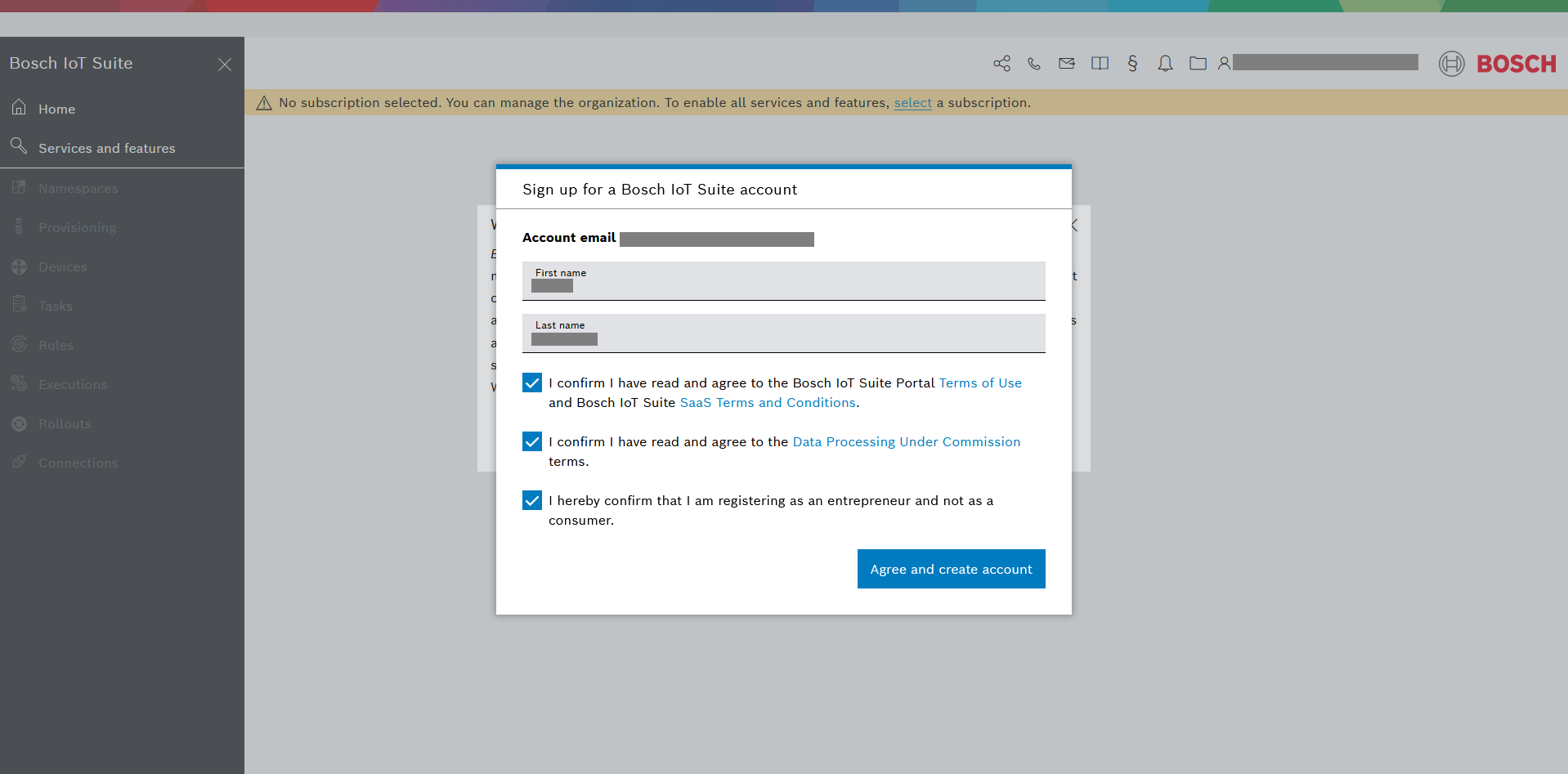Click the mail envelope icon

click(1067, 63)
